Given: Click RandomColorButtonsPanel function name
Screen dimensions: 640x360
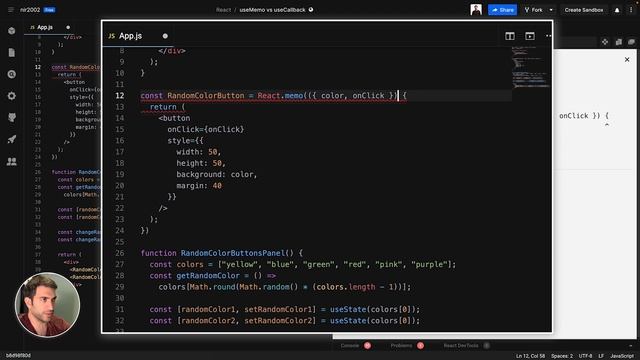Looking at the screenshot, I should pos(233,253).
